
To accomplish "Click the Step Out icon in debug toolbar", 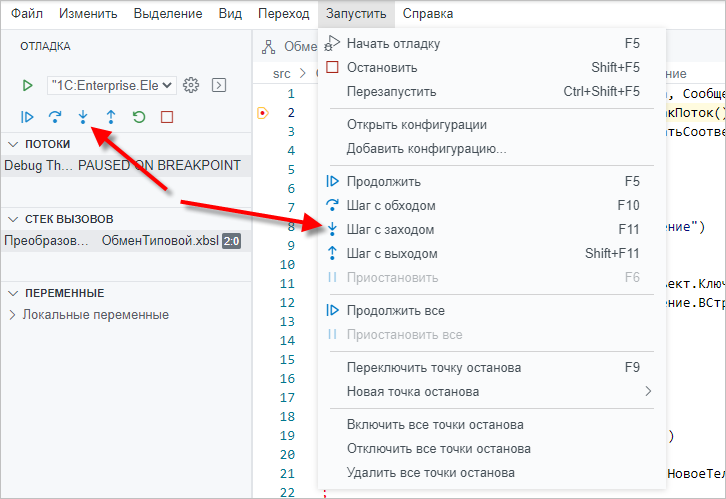I will pyautogui.click(x=111, y=117).
